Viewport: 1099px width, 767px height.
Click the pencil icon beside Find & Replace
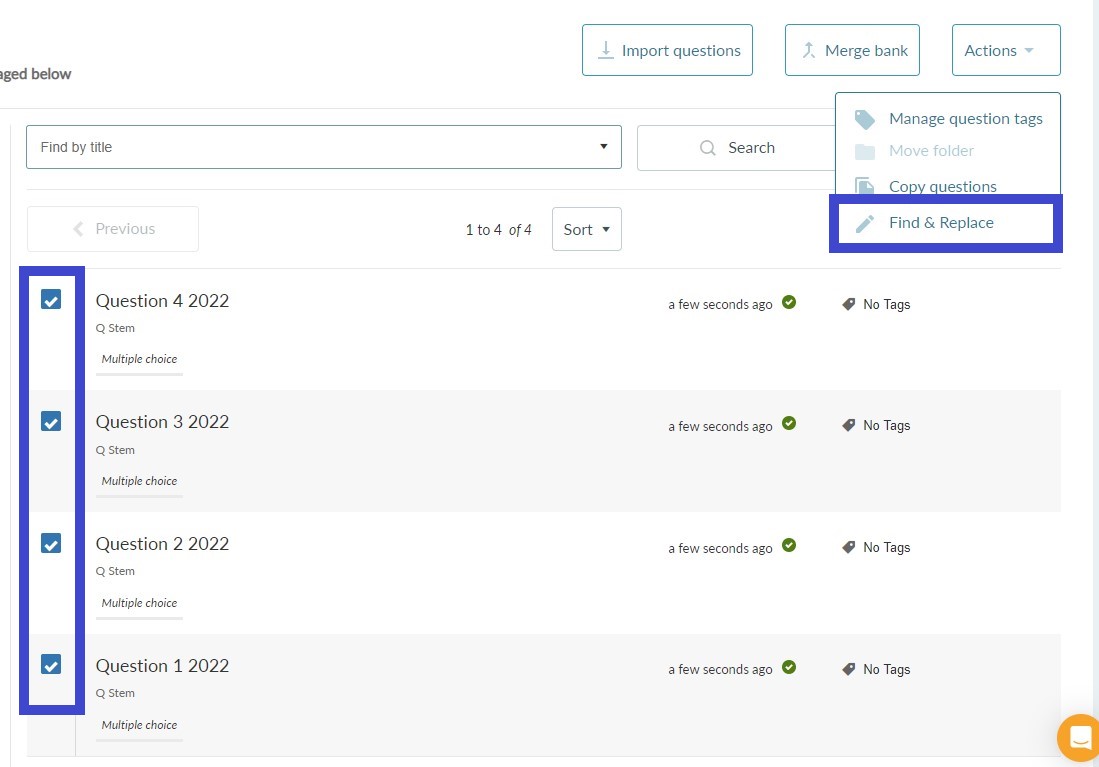click(x=865, y=224)
